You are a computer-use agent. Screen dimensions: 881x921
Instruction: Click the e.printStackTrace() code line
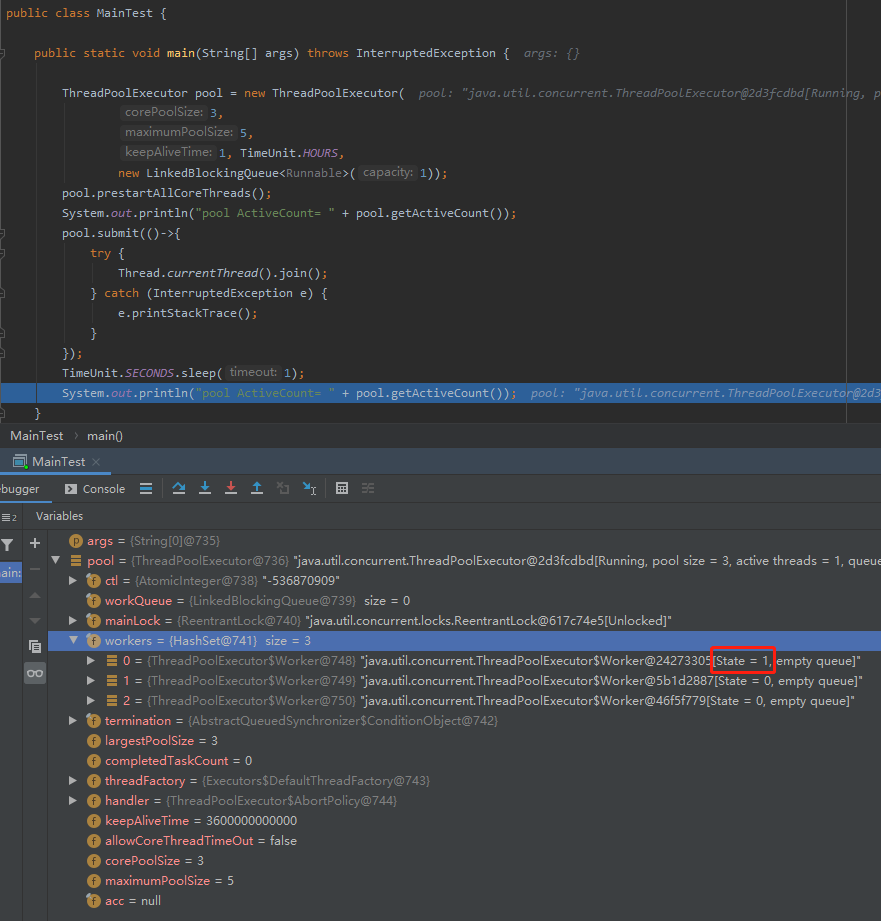coord(187,313)
